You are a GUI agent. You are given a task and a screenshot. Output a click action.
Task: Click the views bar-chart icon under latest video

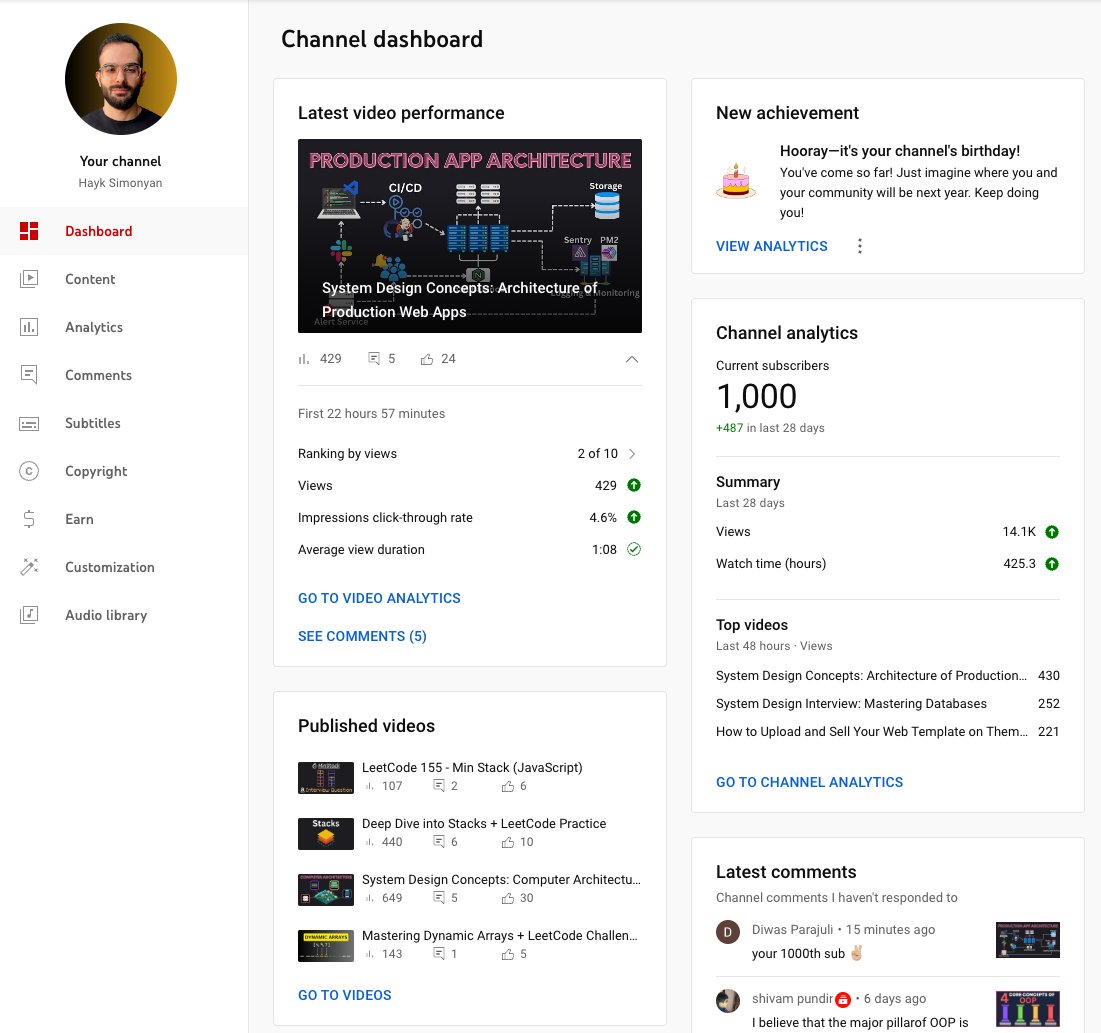point(305,358)
